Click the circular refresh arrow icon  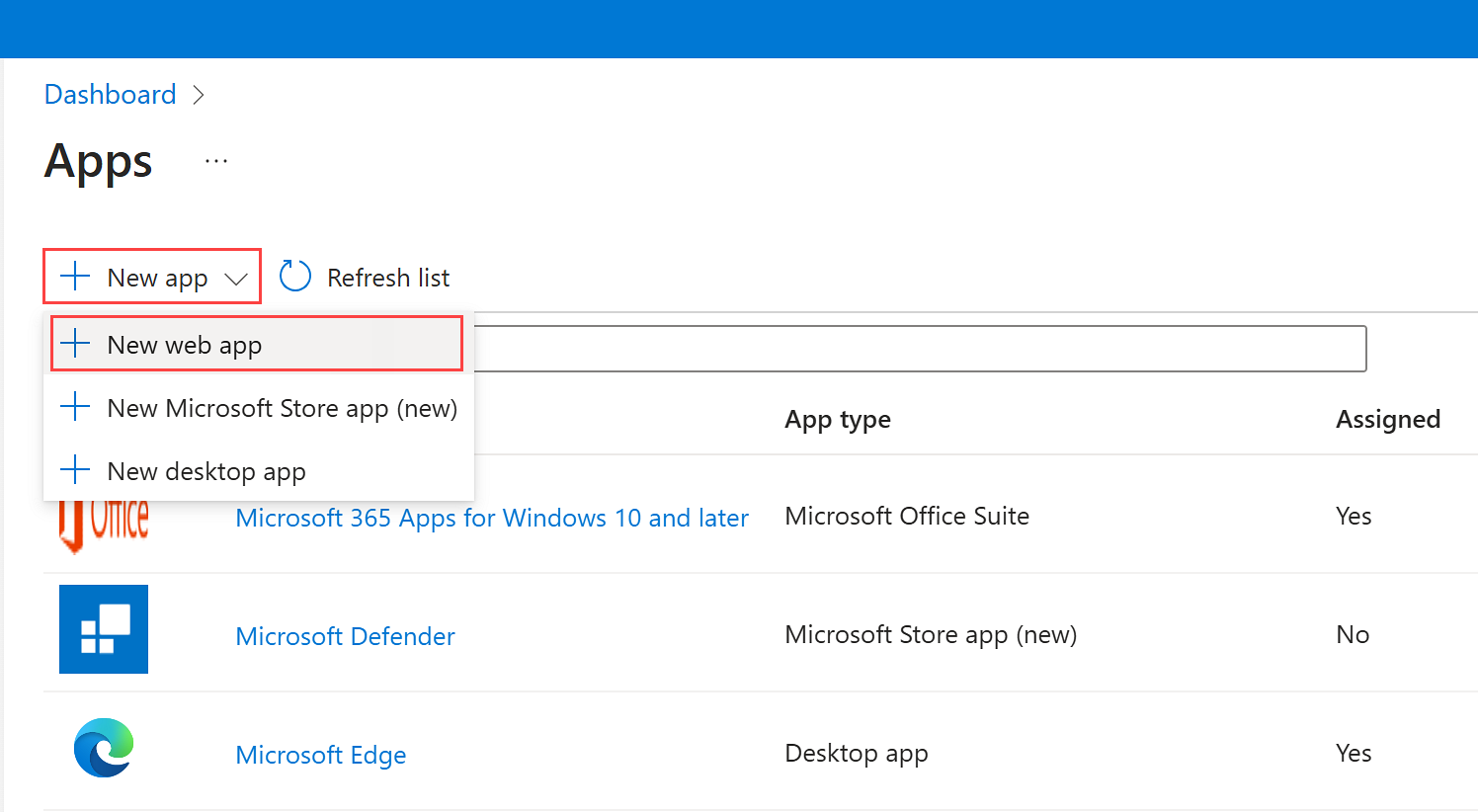coord(295,277)
